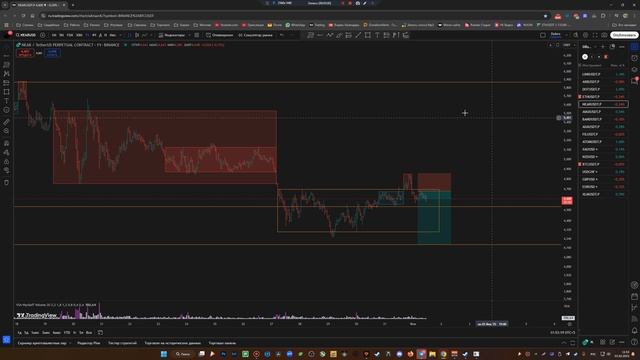Click the Опубликовать publish button
640x360 pixels.
tap(624, 35)
